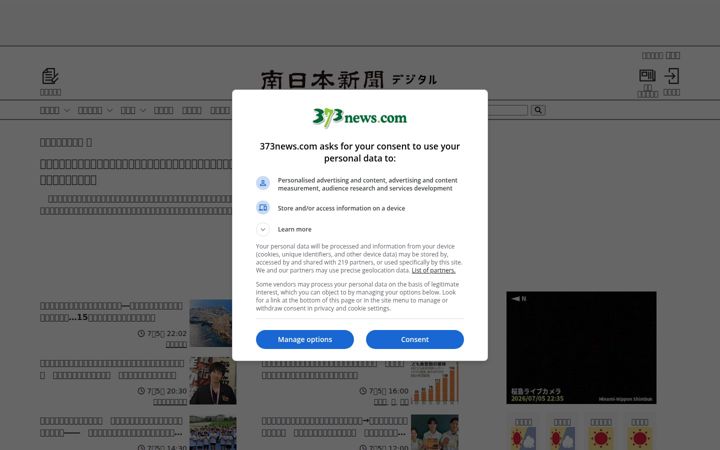Click the Learn more label
This screenshot has width=720, height=450.
294,229
